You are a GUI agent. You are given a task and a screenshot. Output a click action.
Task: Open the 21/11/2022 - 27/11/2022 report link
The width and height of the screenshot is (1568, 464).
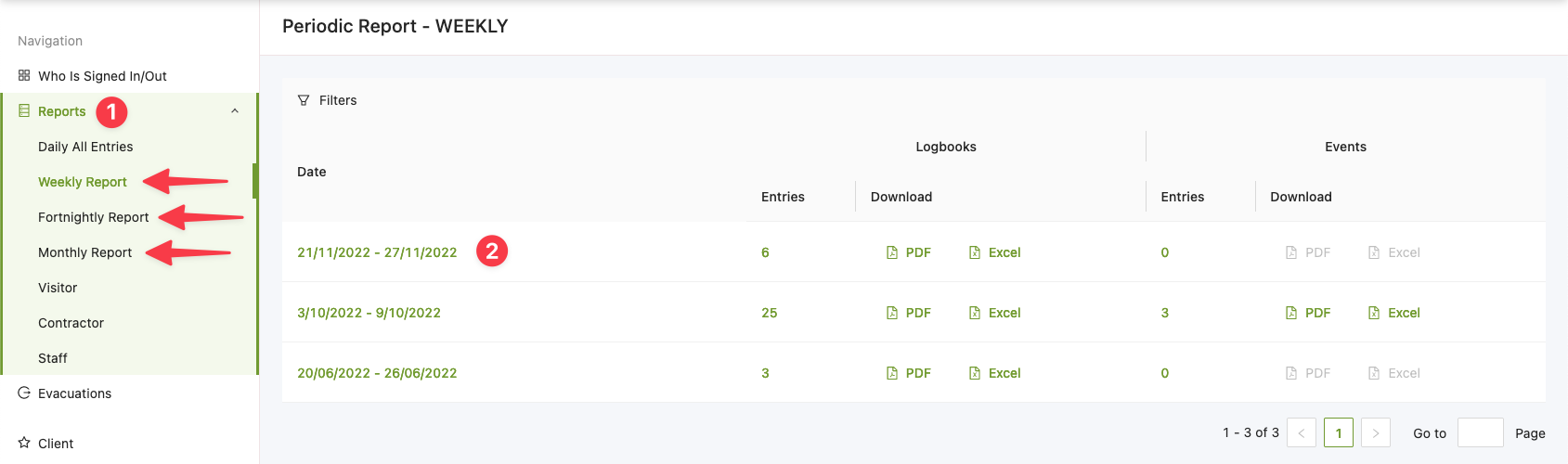[377, 252]
